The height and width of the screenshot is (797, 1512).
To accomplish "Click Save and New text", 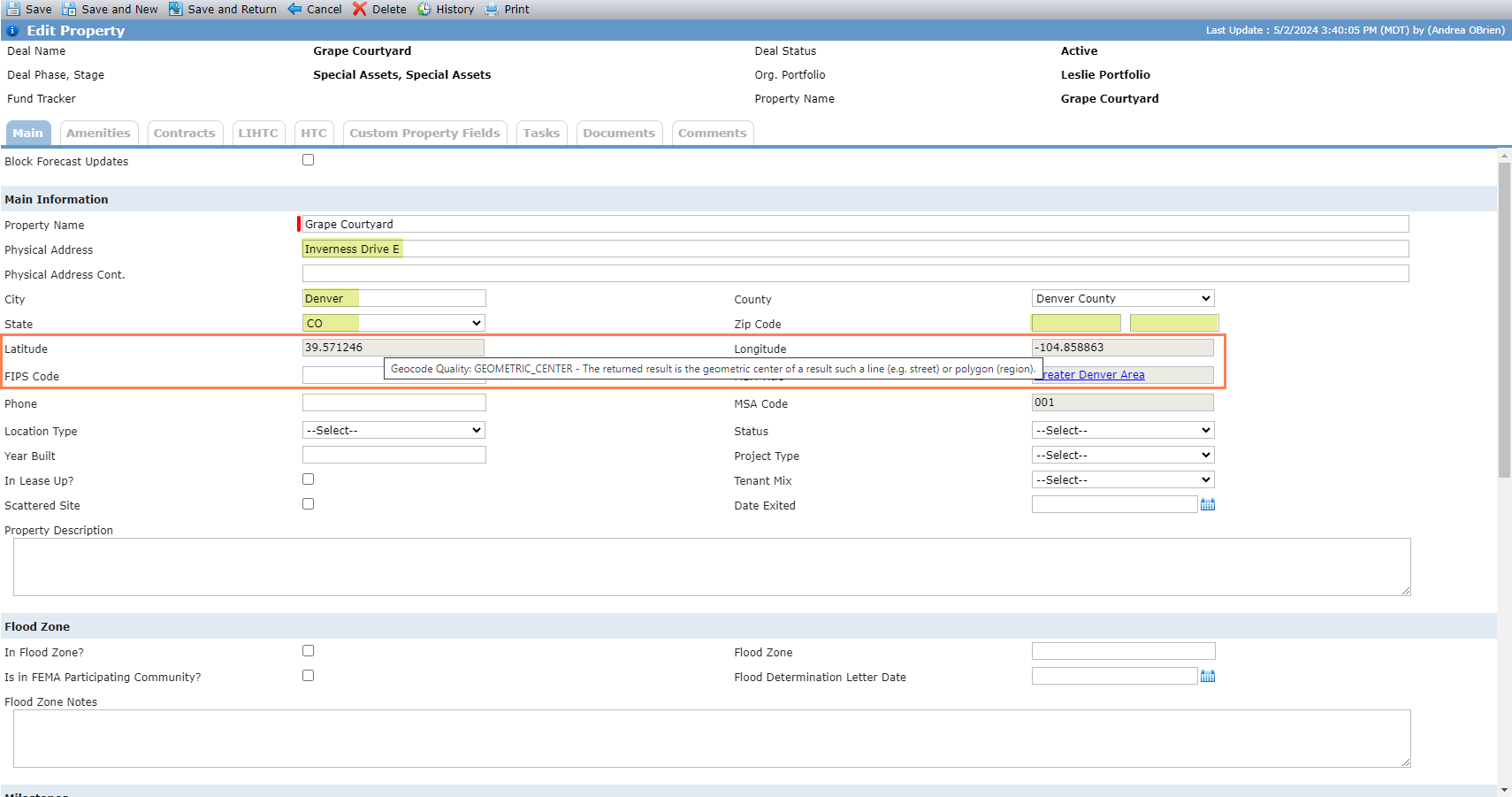I will 119,9.
